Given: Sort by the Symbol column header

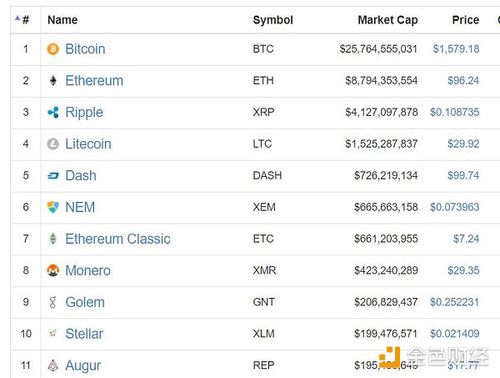Looking at the screenshot, I should [x=273, y=20].
